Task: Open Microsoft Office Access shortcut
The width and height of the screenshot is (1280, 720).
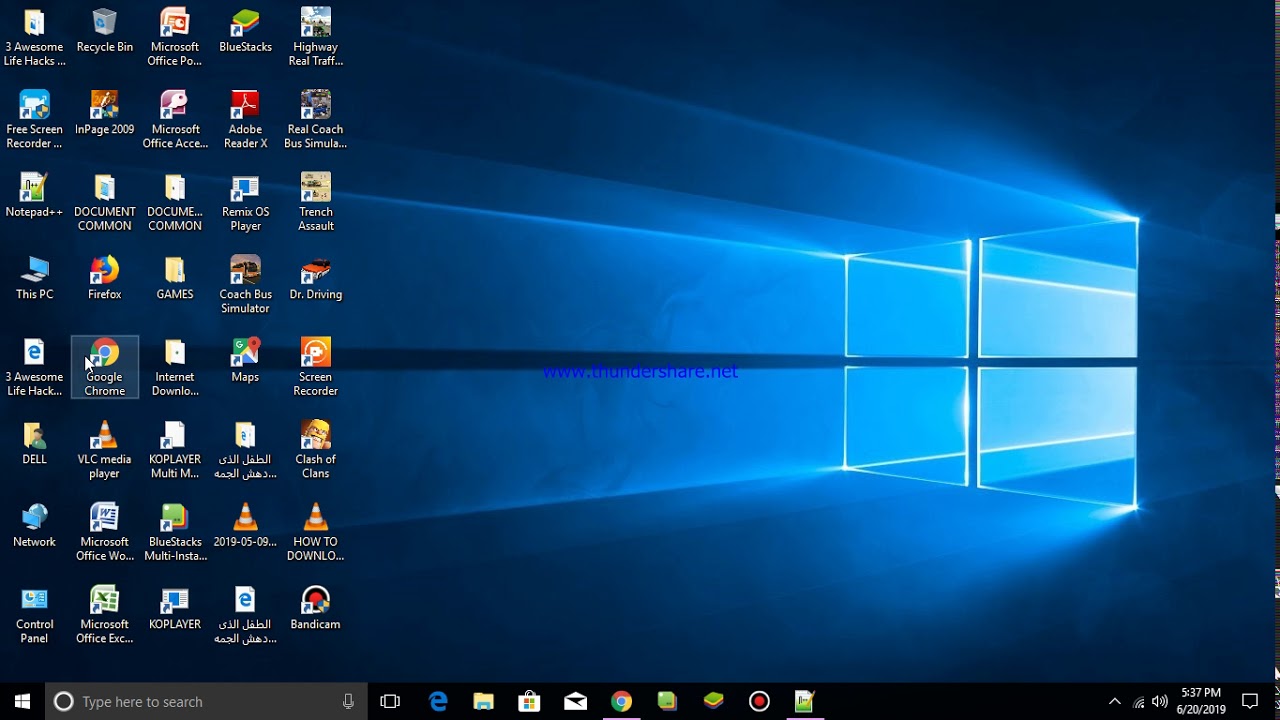Action: click(x=175, y=120)
